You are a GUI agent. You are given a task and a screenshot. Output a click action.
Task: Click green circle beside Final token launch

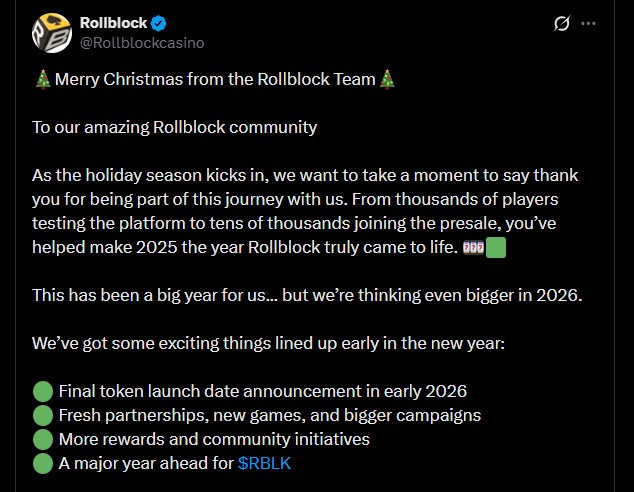(x=42, y=391)
